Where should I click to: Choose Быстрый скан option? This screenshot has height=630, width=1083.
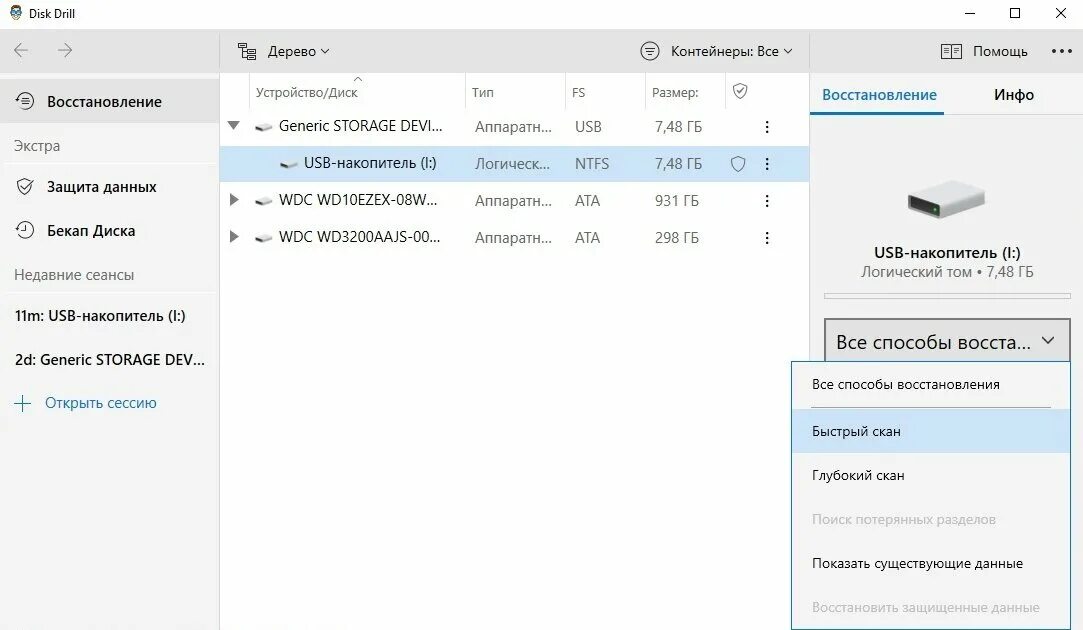930,431
